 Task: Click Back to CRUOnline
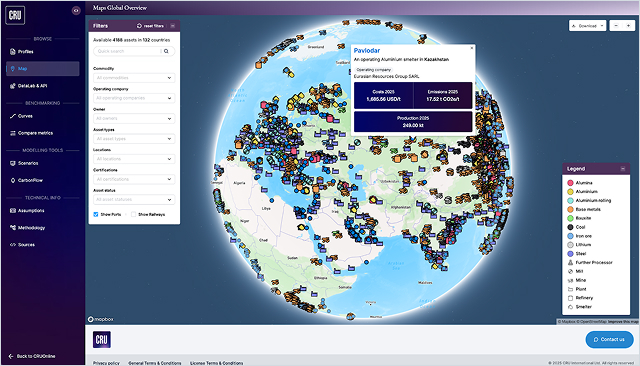pos(32,356)
